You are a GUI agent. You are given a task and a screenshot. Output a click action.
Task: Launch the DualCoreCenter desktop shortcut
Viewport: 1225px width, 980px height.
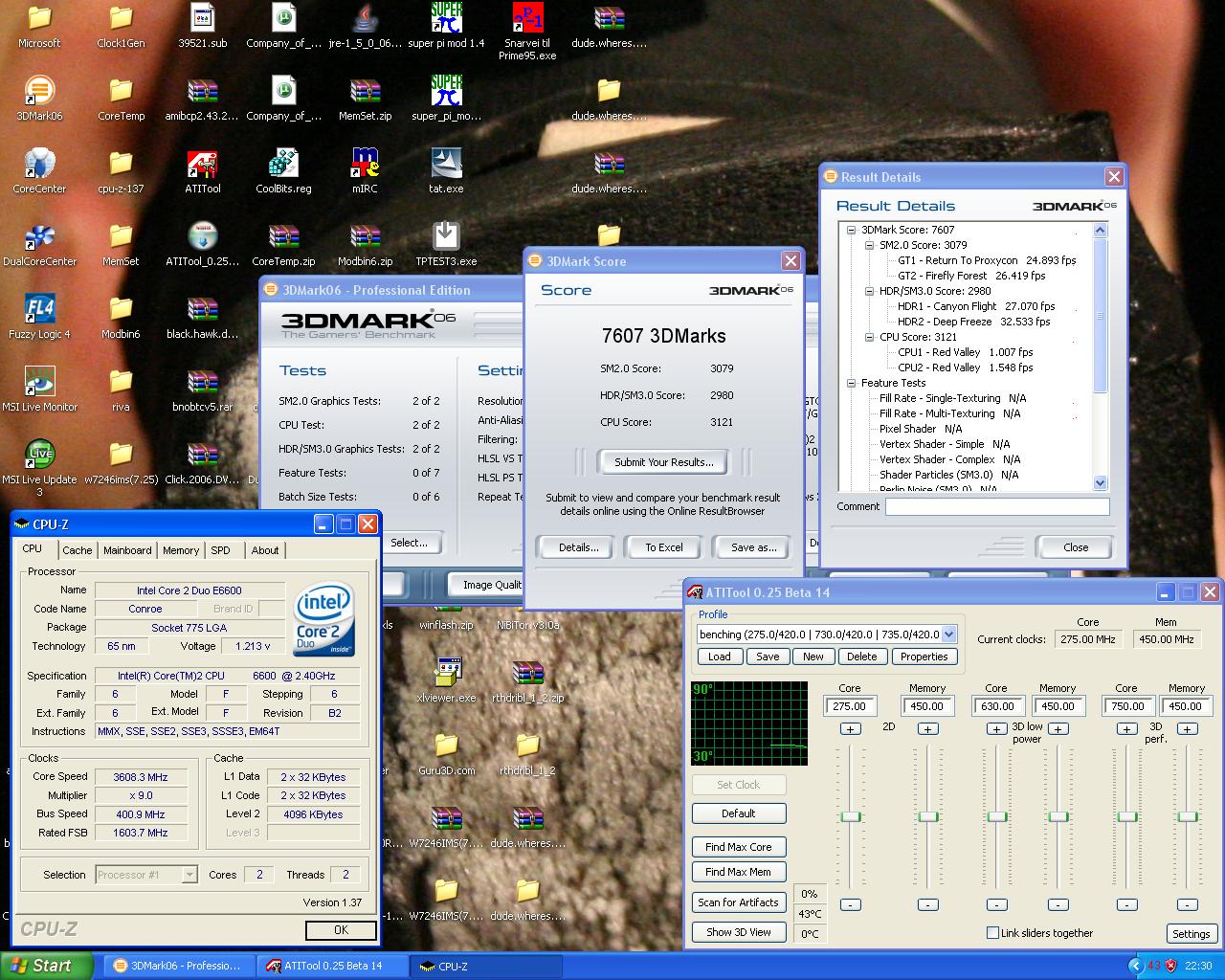click(39, 243)
